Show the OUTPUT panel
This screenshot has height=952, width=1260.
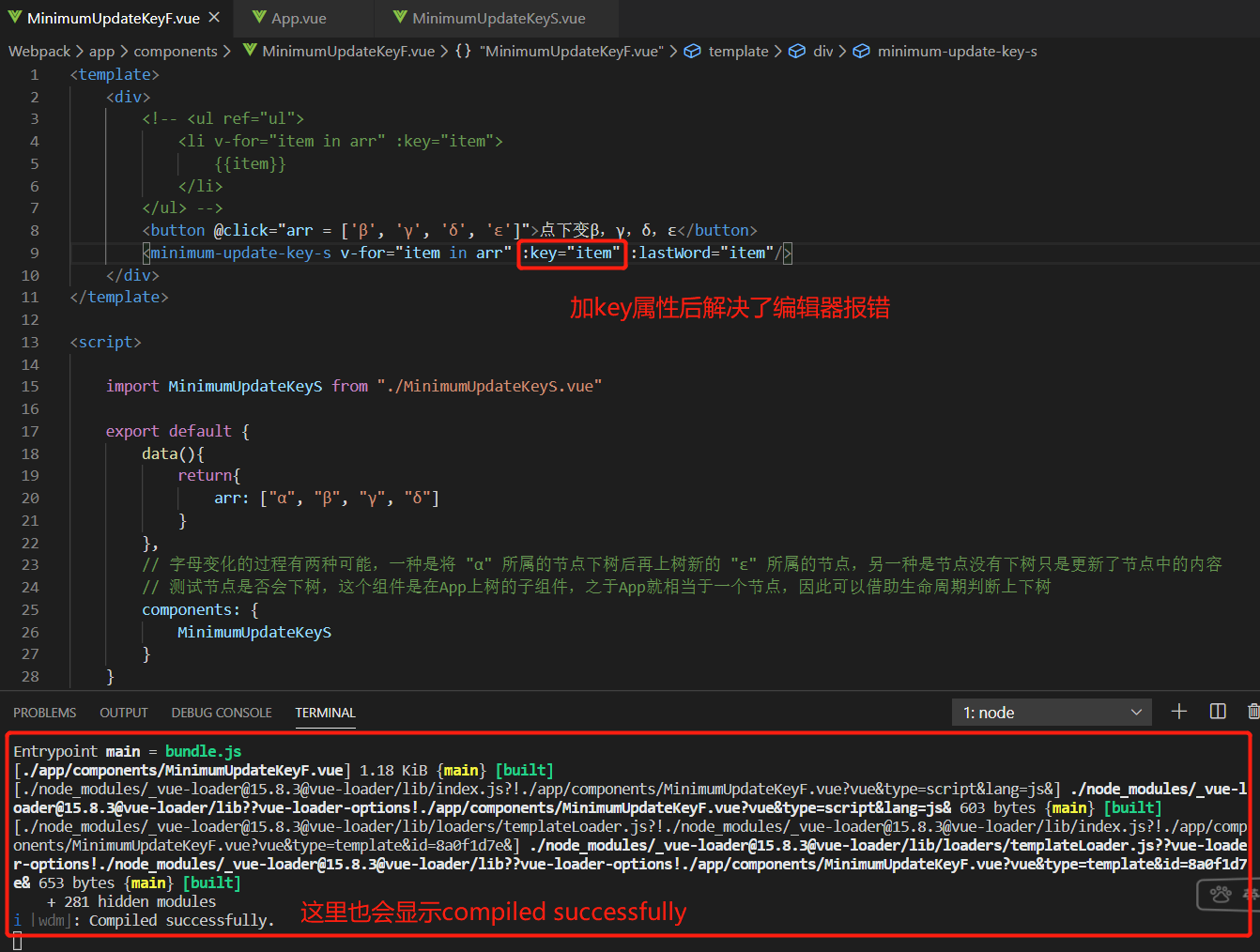point(124,713)
